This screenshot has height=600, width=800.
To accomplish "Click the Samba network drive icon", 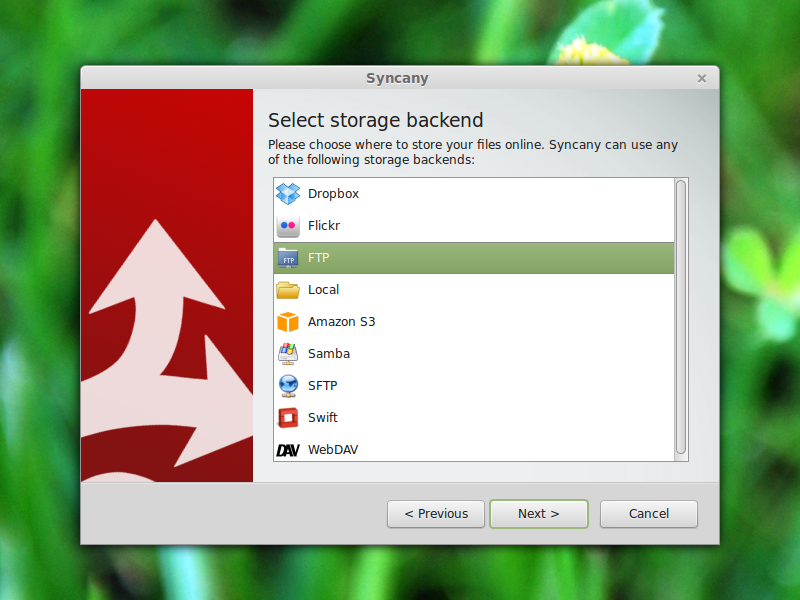I will coord(288,354).
